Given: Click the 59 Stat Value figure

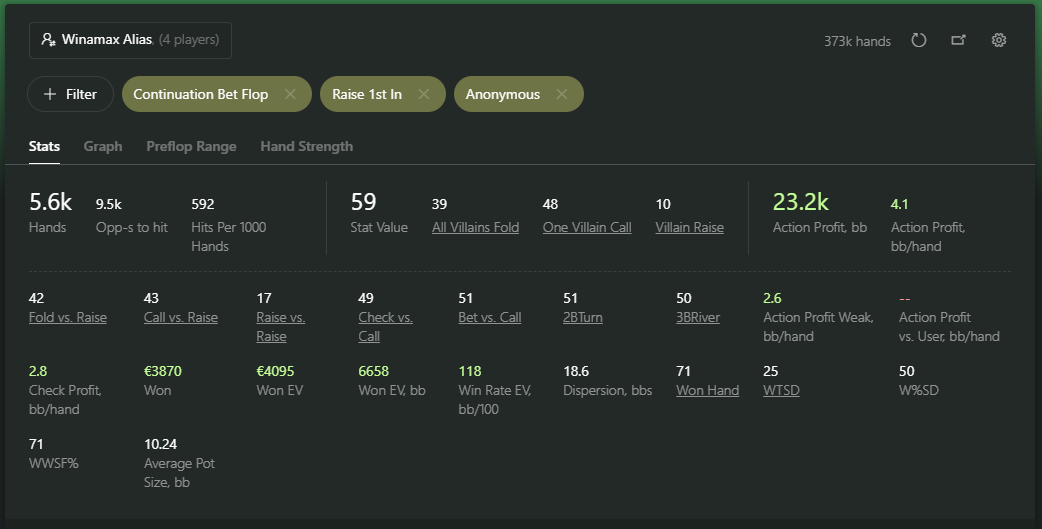Looking at the screenshot, I should 364,202.
